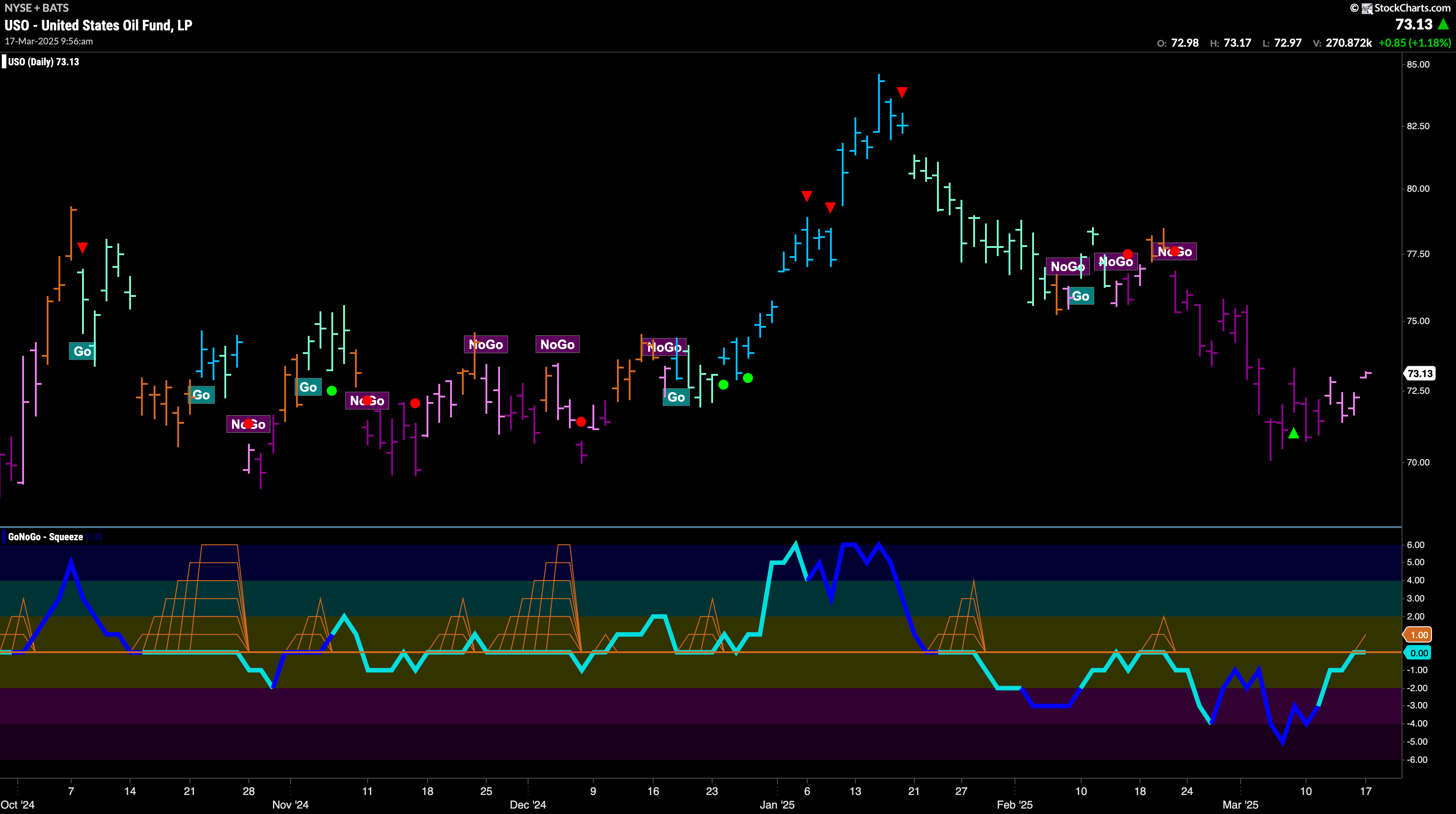Click the Nov '24 date axis label
1456x814 pixels.
[291, 805]
